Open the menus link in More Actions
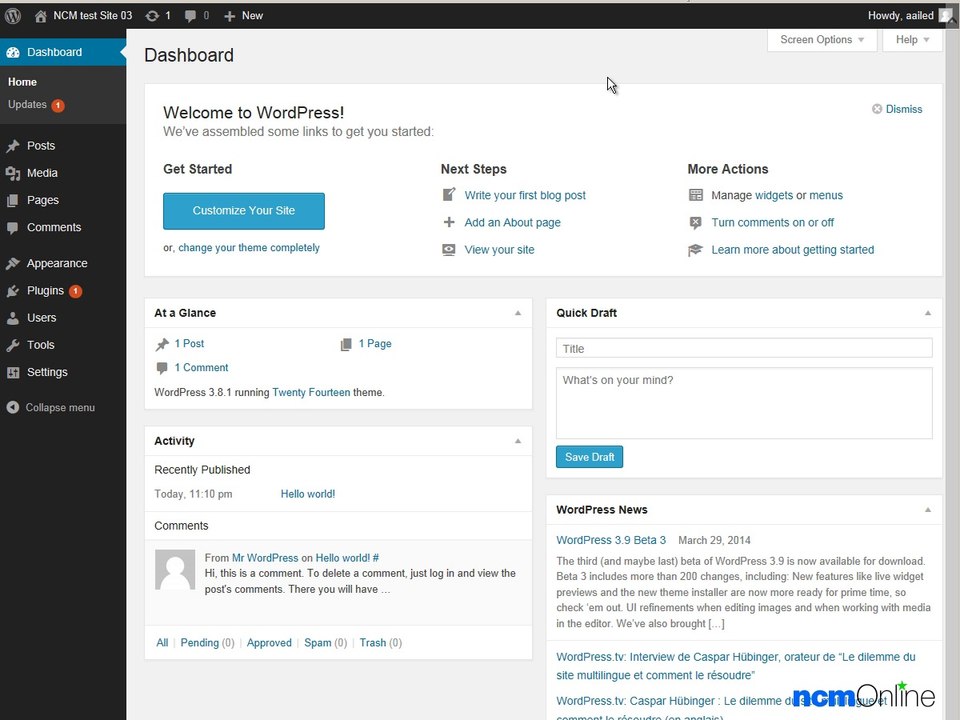The height and width of the screenshot is (720, 960). (826, 195)
